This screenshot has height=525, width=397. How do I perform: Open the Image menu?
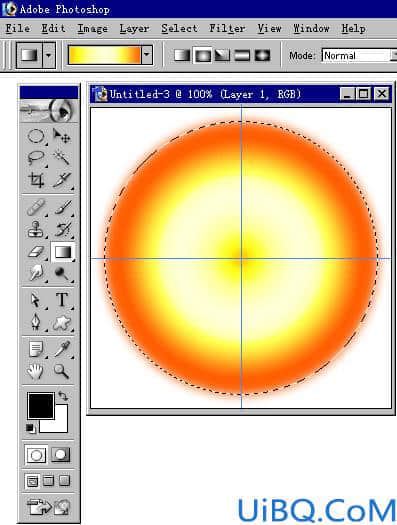pyautogui.click(x=93, y=28)
